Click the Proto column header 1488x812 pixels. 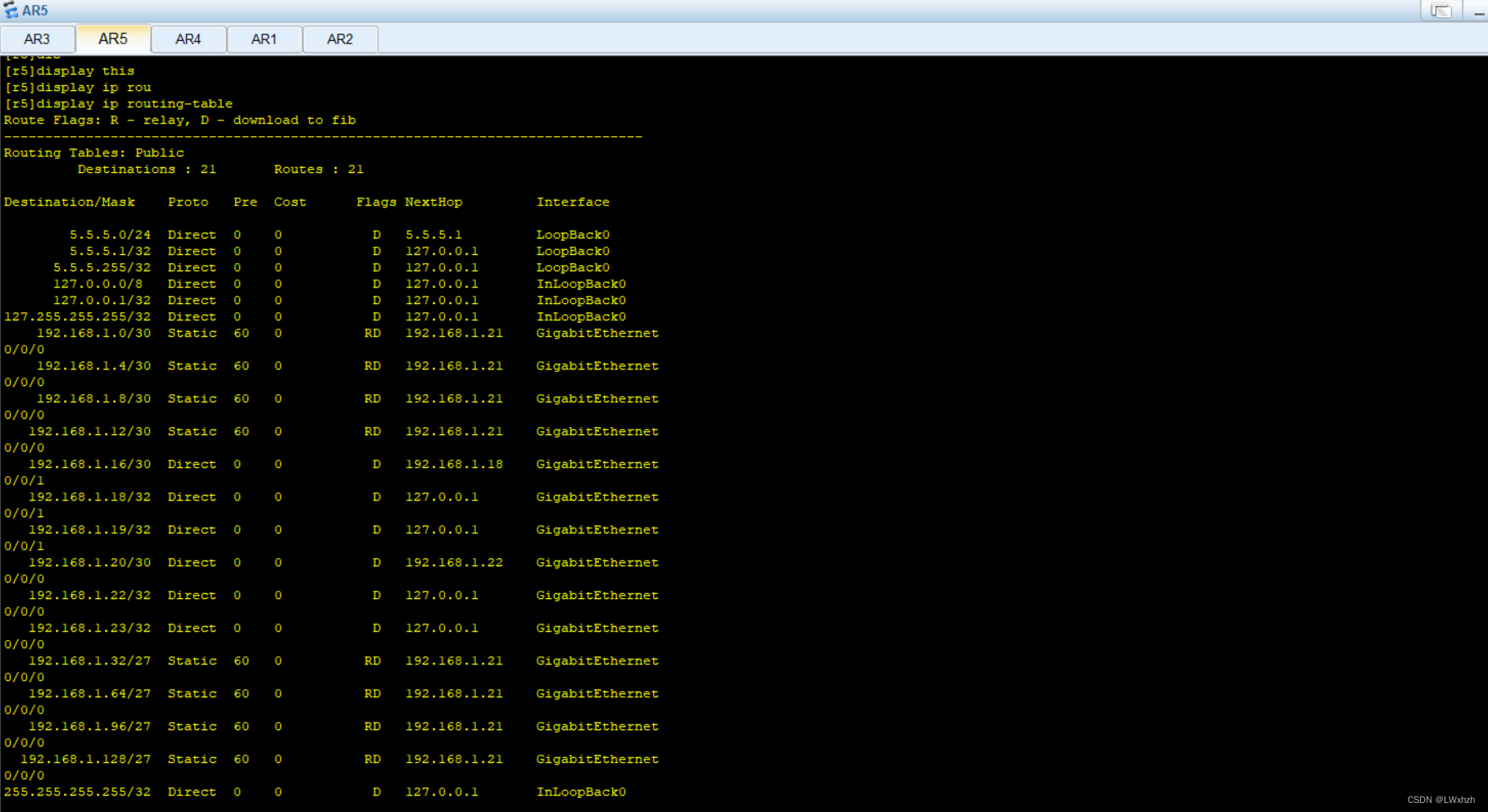tap(188, 202)
